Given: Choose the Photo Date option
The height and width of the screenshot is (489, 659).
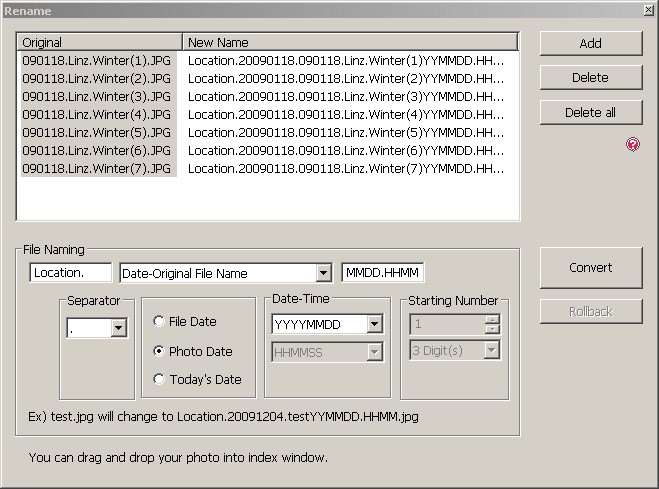Looking at the screenshot, I should 159,351.
